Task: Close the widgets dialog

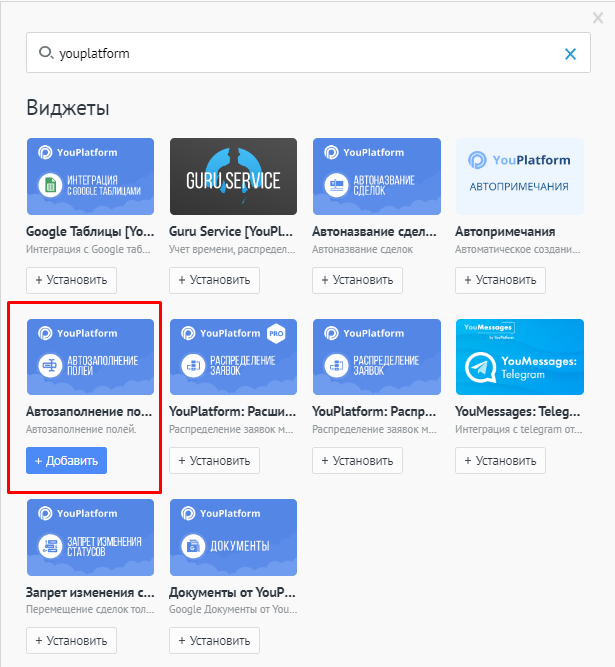Action: (x=598, y=17)
